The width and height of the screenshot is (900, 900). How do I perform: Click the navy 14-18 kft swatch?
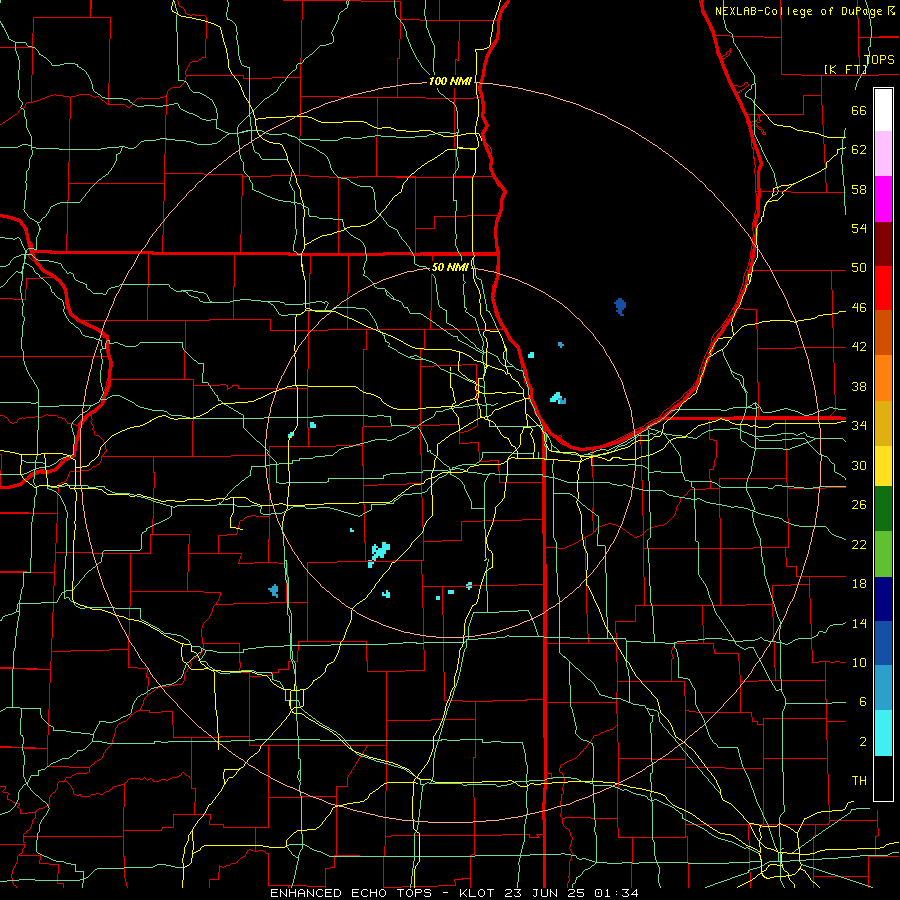click(883, 599)
